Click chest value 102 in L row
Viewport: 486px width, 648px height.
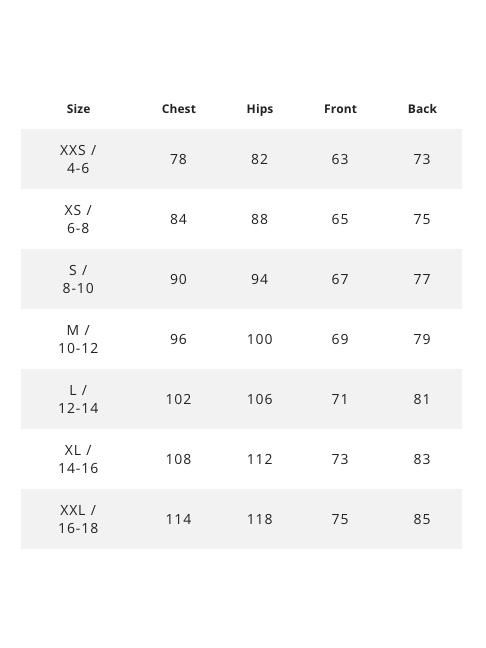(x=179, y=399)
